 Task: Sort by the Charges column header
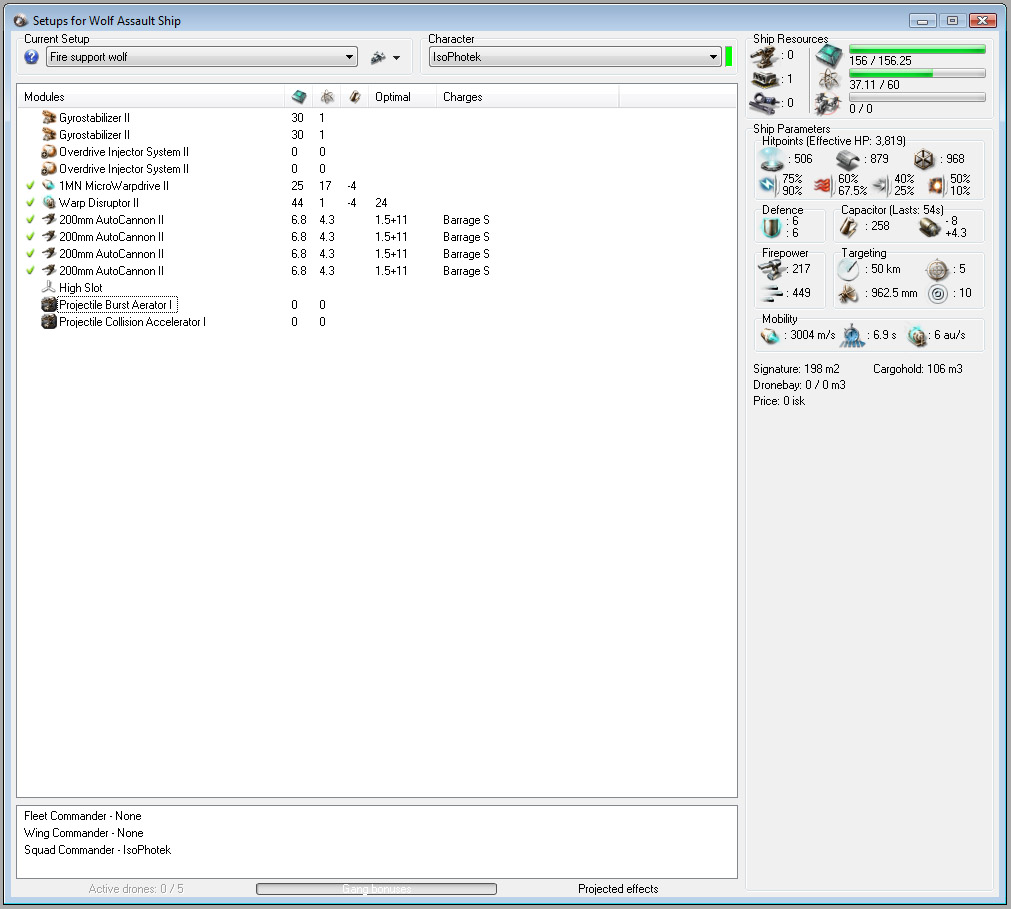point(462,97)
